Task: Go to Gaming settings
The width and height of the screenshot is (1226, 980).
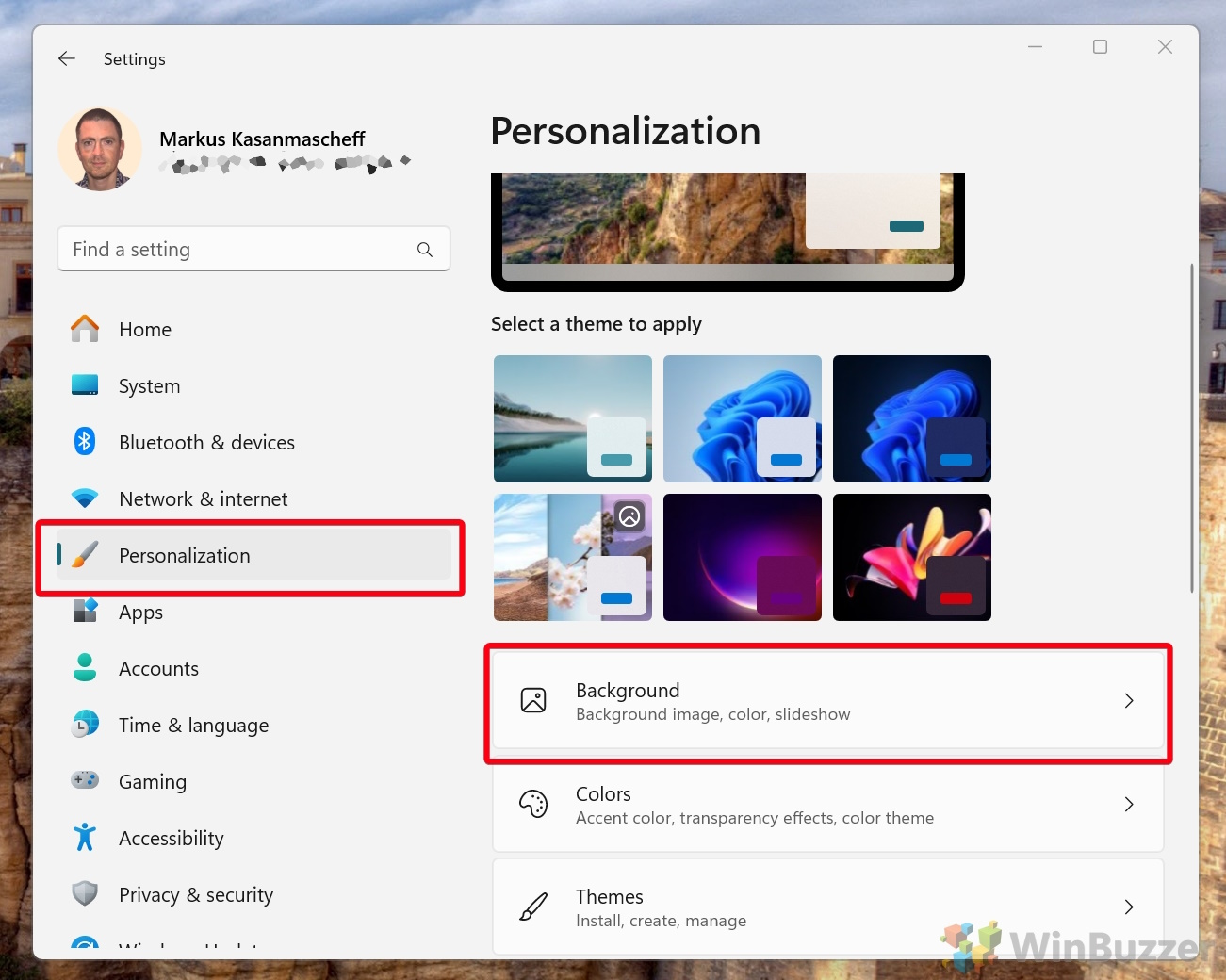Action: coord(253,781)
